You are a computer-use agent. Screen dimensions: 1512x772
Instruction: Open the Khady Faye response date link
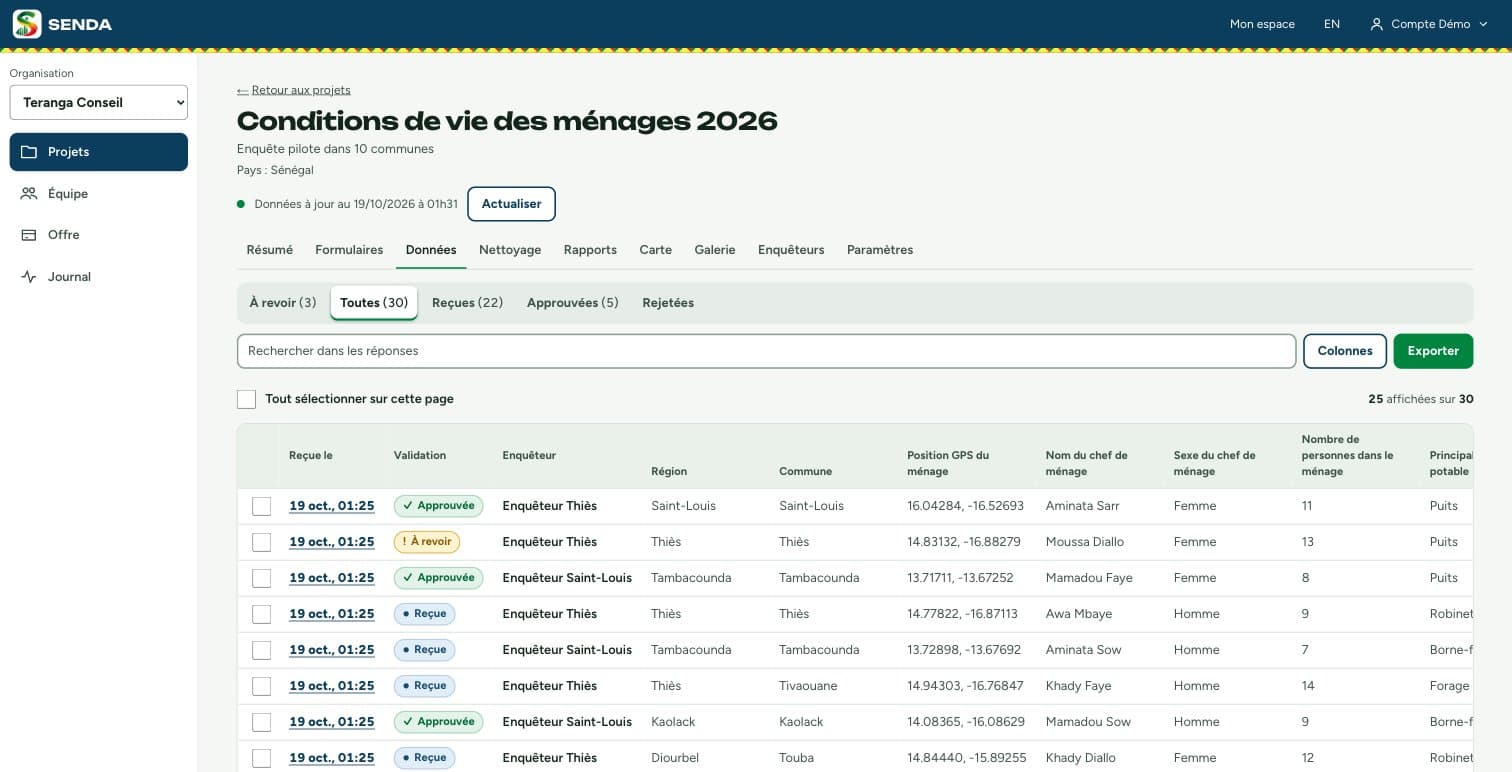tap(332, 686)
